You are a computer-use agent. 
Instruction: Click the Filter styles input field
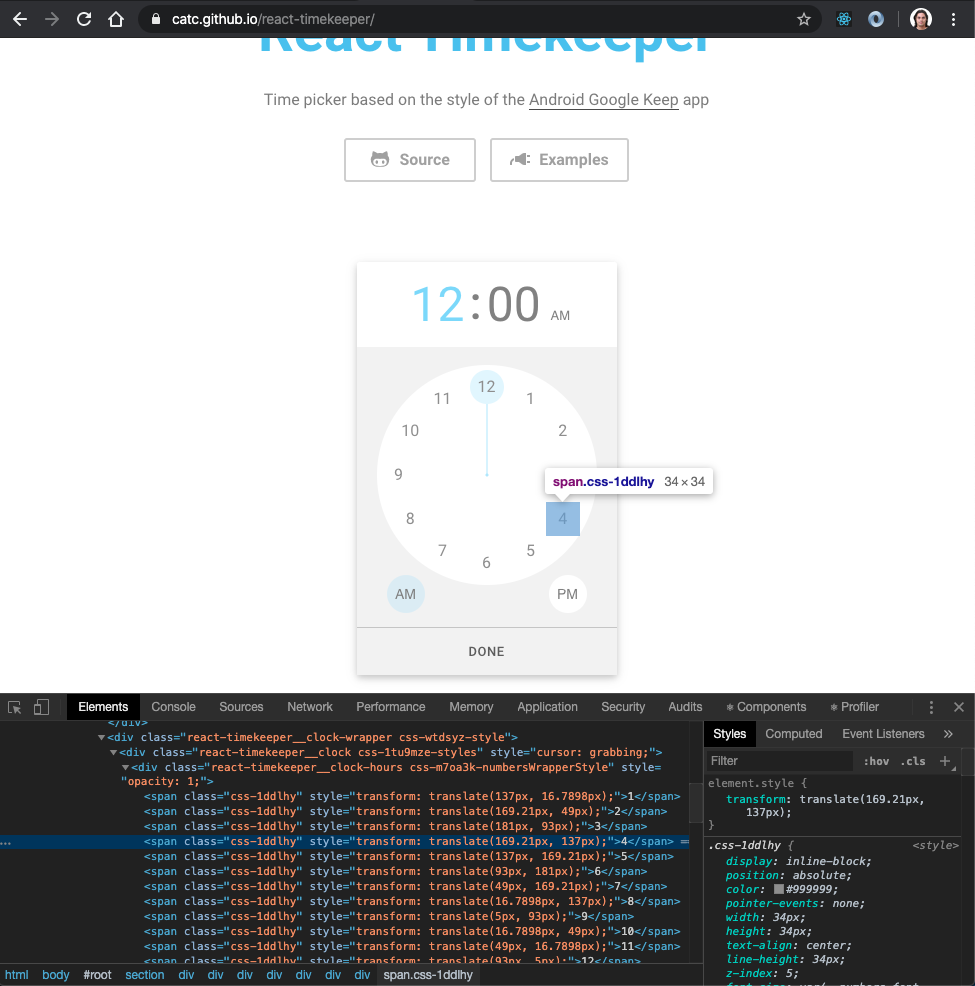780,761
